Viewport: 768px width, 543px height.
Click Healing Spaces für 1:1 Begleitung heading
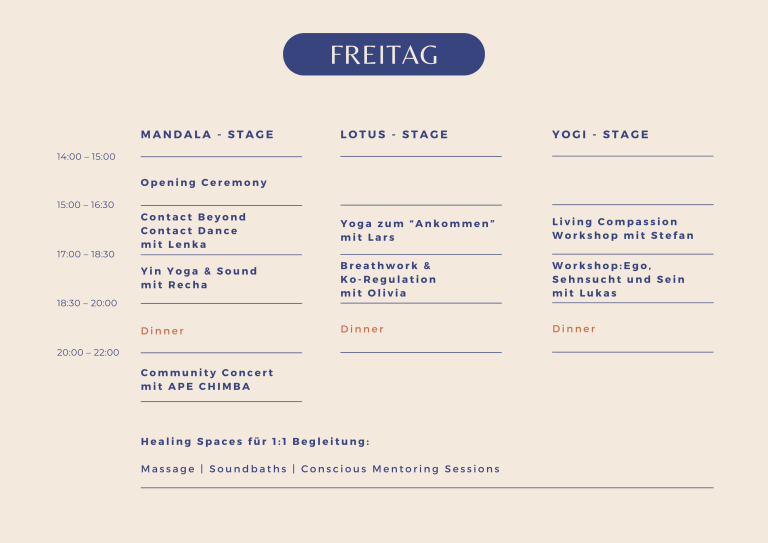click(x=255, y=442)
